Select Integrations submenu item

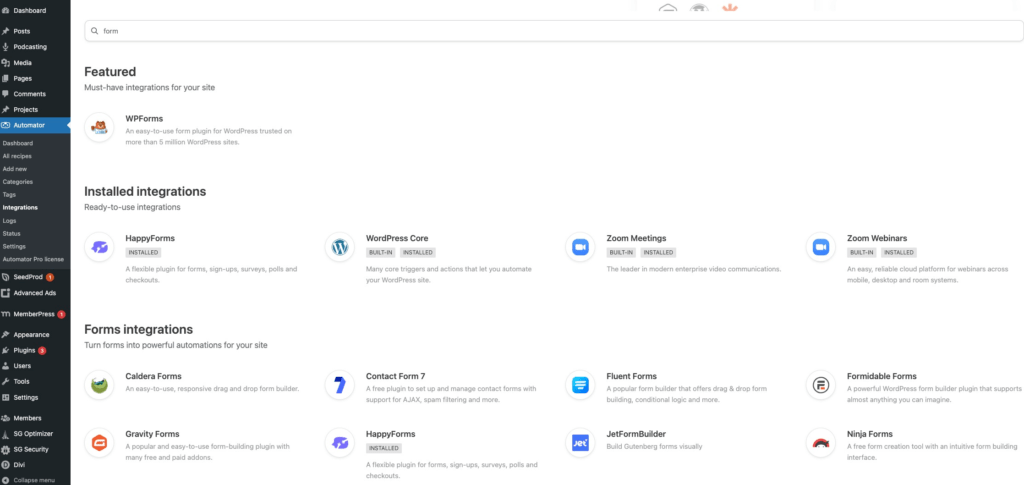[20, 208]
